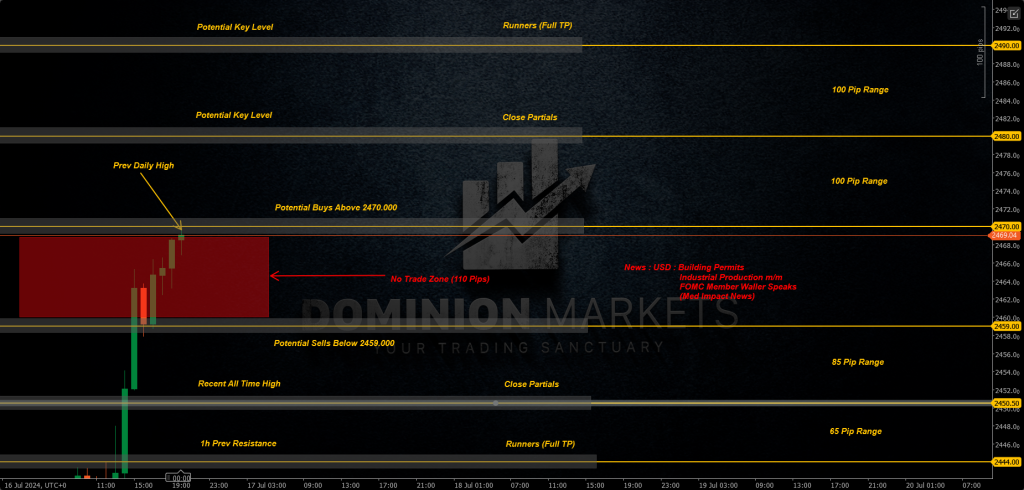
Task: Click 'Runners (Full TP)' text near 2490 line
Action: pyautogui.click(x=537, y=25)
